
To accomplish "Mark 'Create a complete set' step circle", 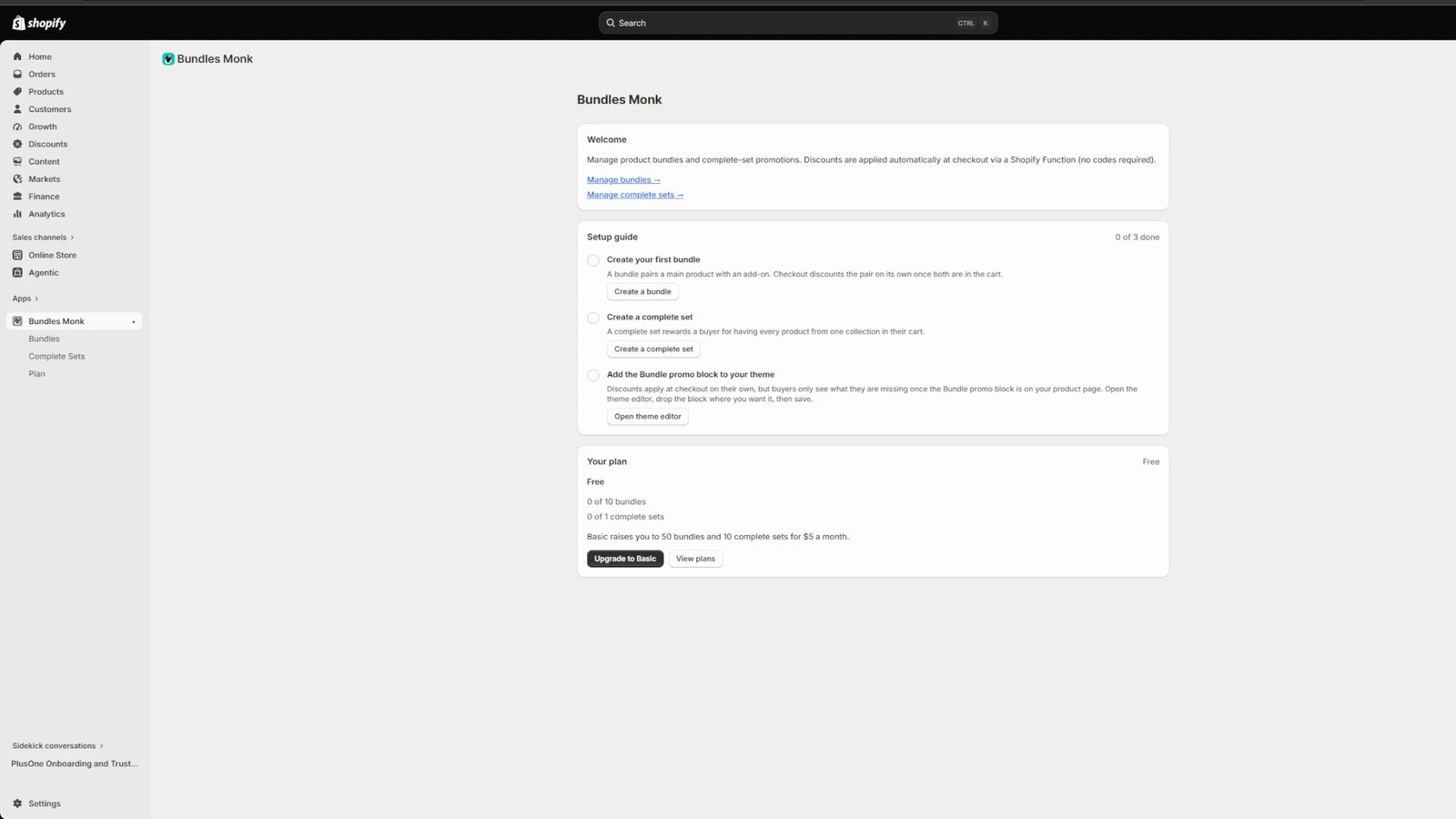I will tap(593, 318).
